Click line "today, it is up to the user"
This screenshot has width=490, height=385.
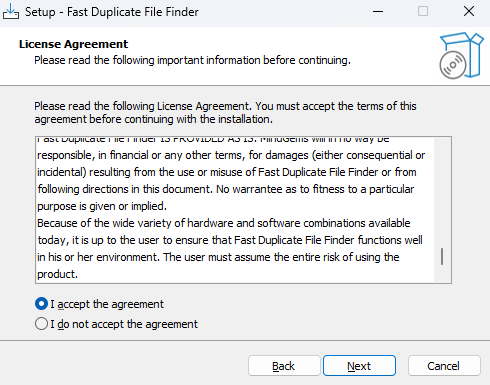pos(230,240)
